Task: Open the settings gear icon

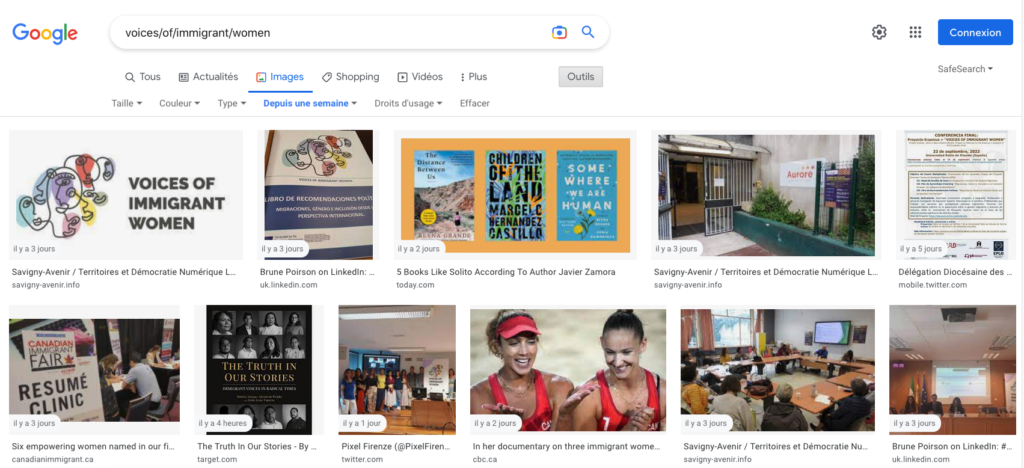Action: 879,32
